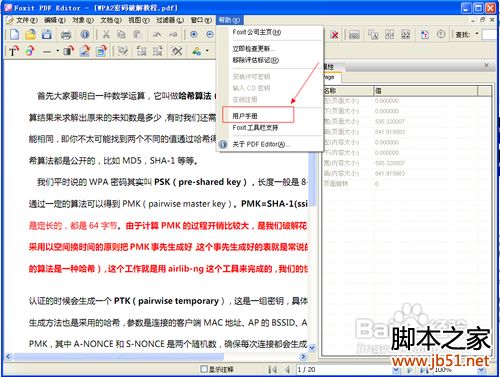Cut selection with the scissors icon
The image size is (500, 377).
[106, 34]
